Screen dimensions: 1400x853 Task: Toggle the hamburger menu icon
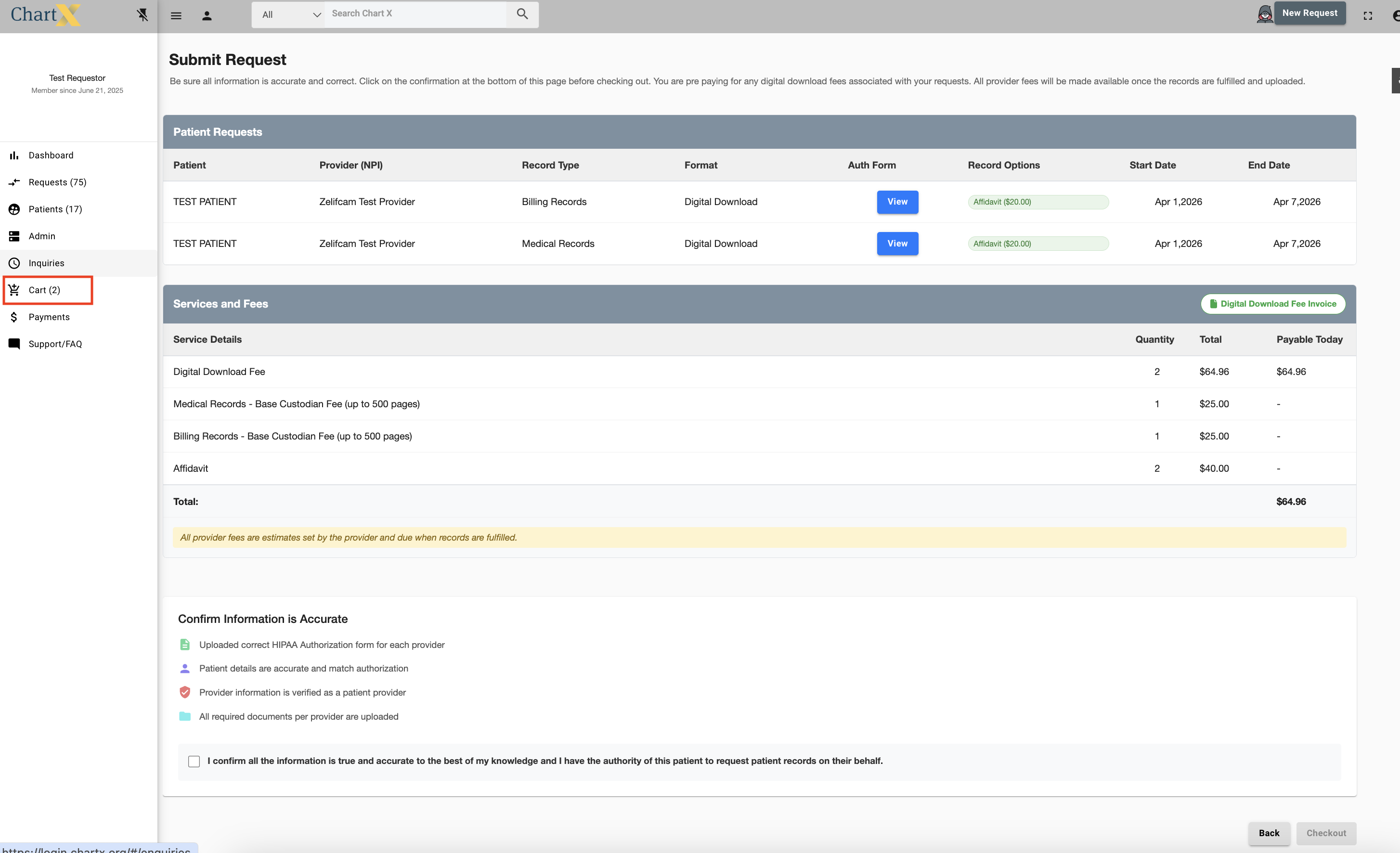(176, 16)
